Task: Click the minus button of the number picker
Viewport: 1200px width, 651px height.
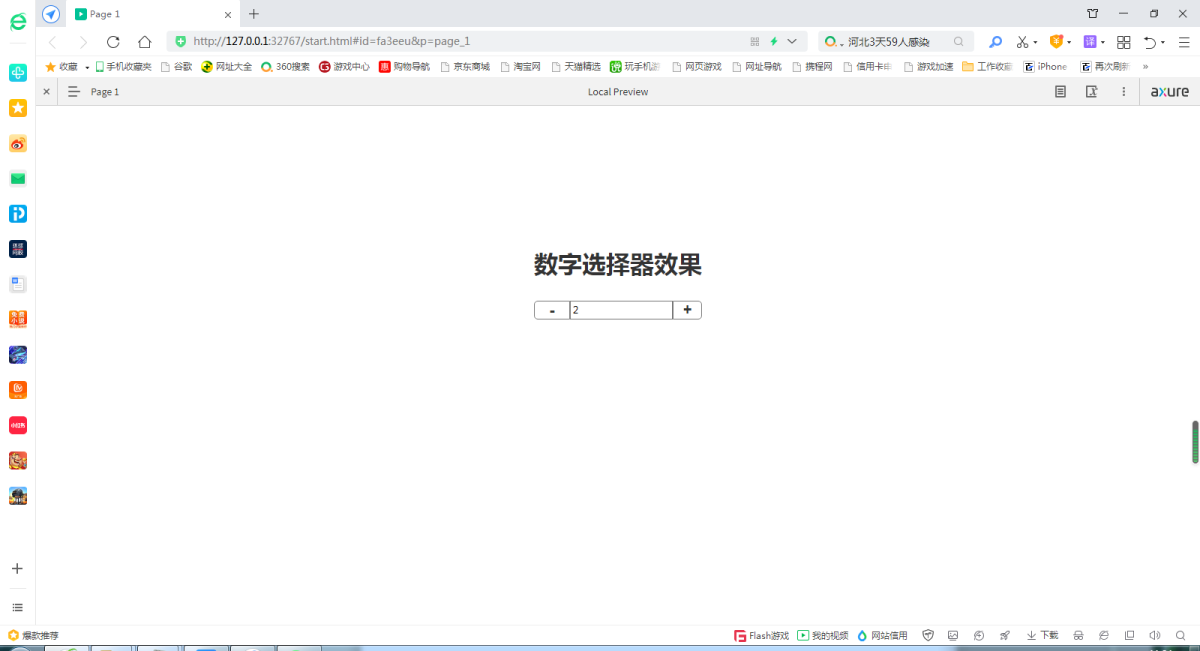Action: pos(552,310)
